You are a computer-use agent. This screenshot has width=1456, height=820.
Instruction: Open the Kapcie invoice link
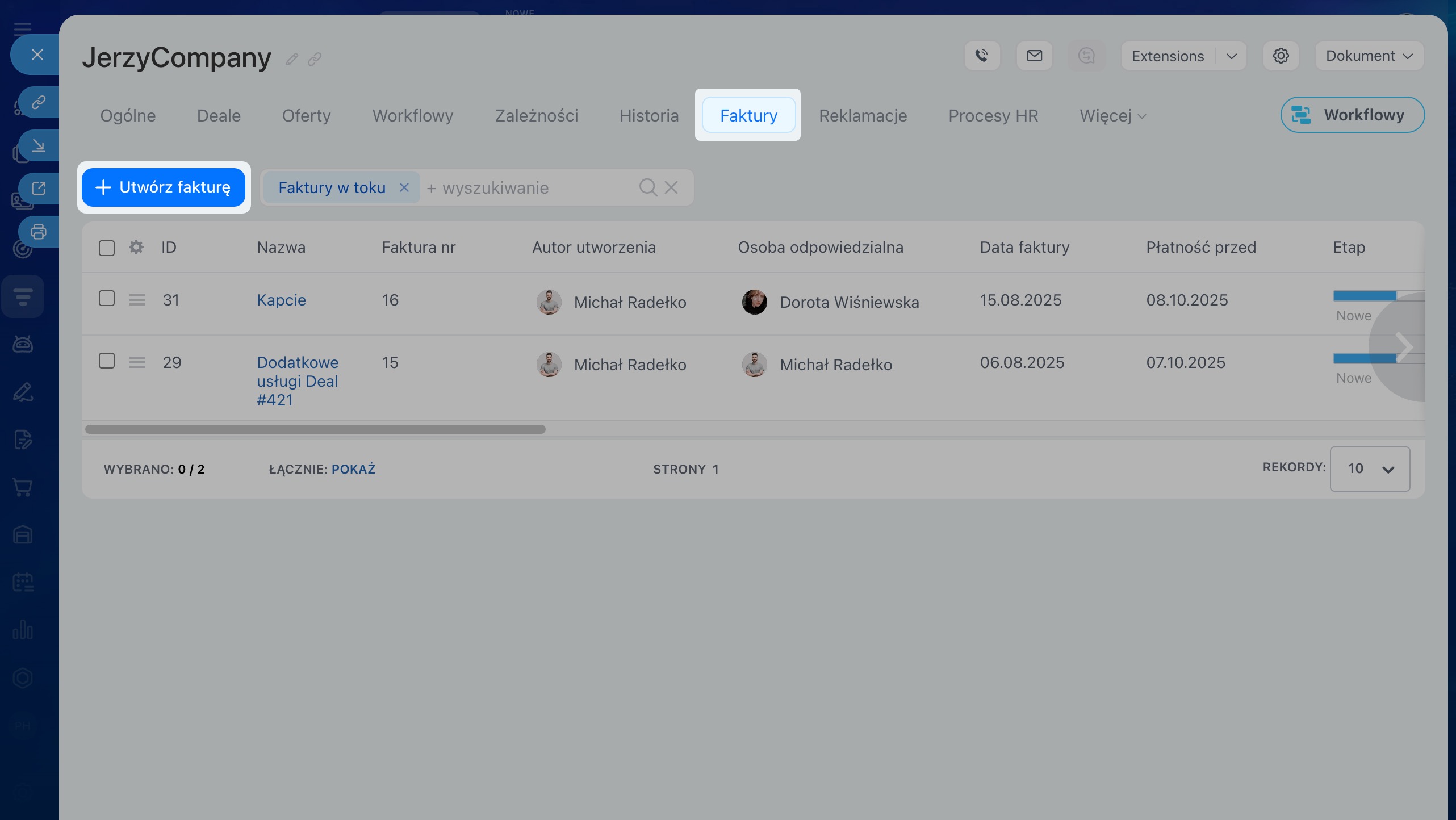[281, 300]
